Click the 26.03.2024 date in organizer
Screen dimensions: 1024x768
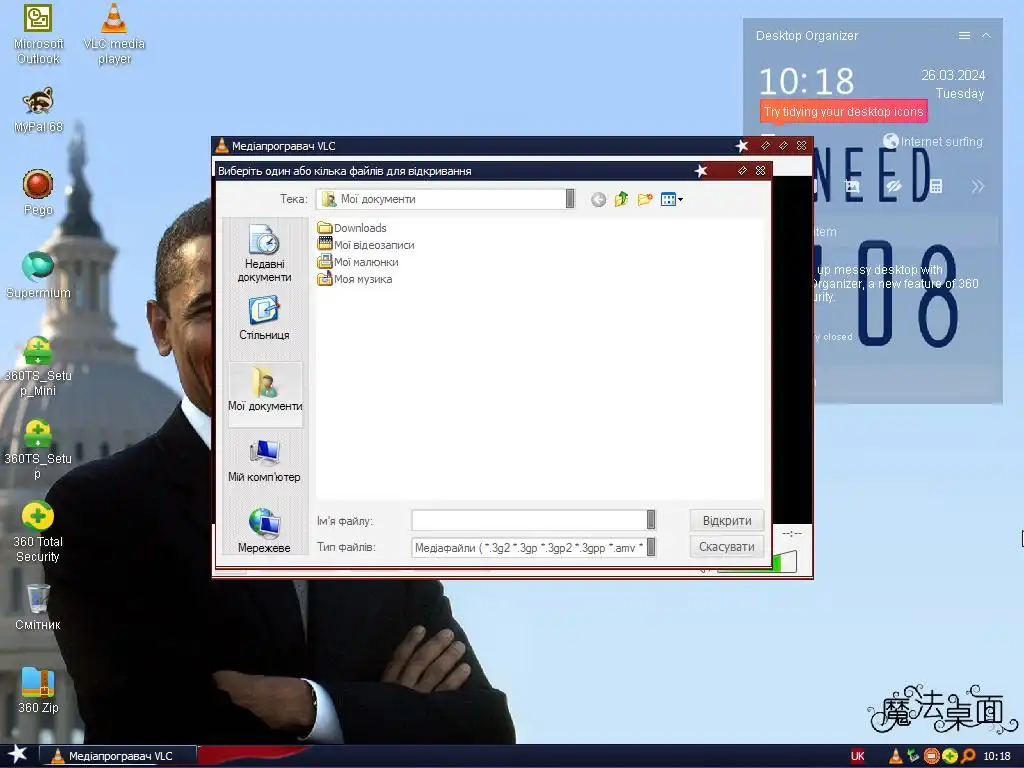point(953,75)
